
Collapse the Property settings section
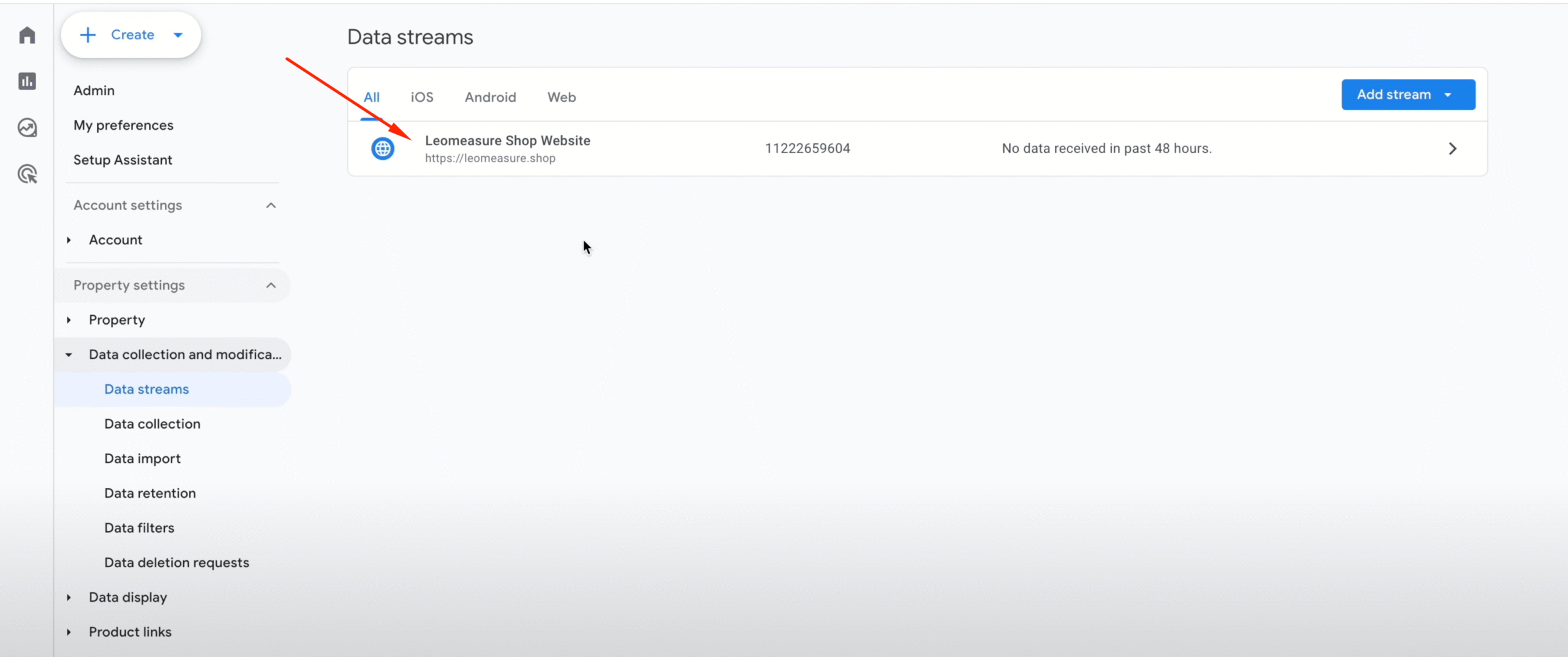(x=271, y=285)
